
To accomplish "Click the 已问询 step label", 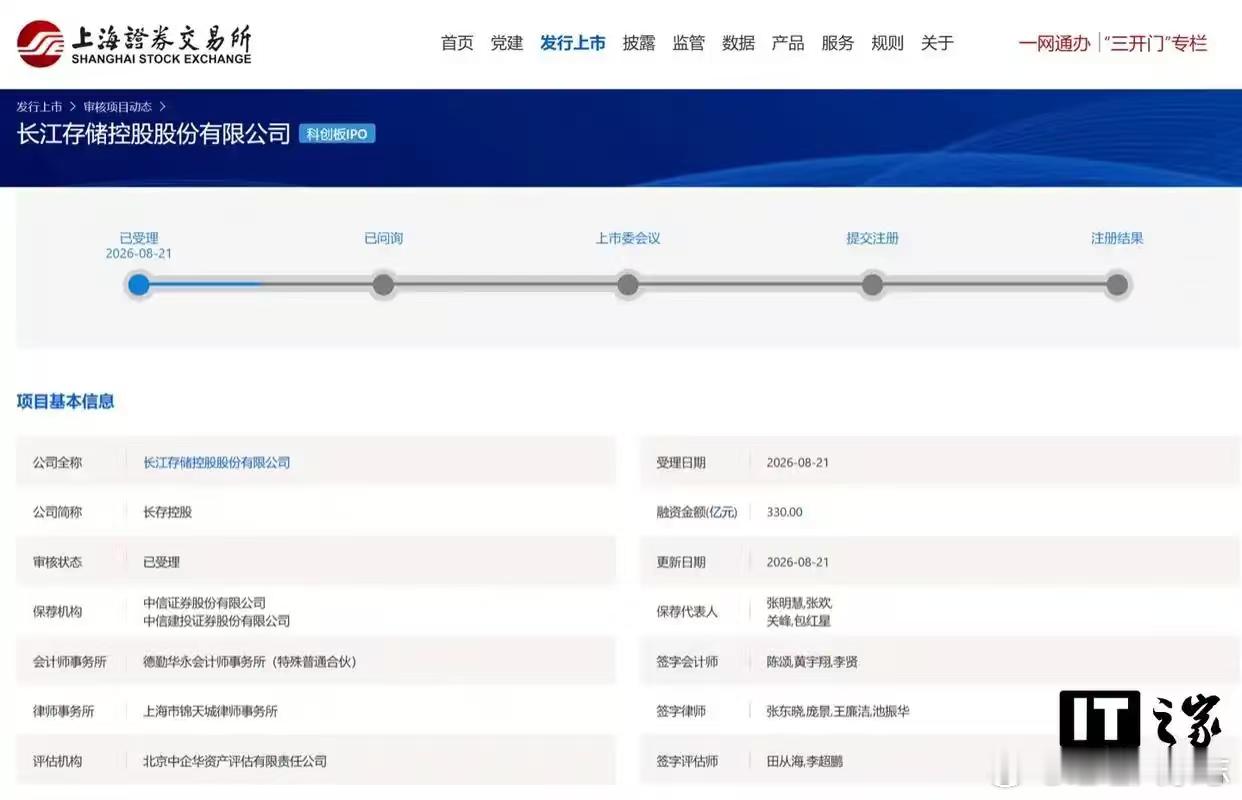I will tap(384, 238).
